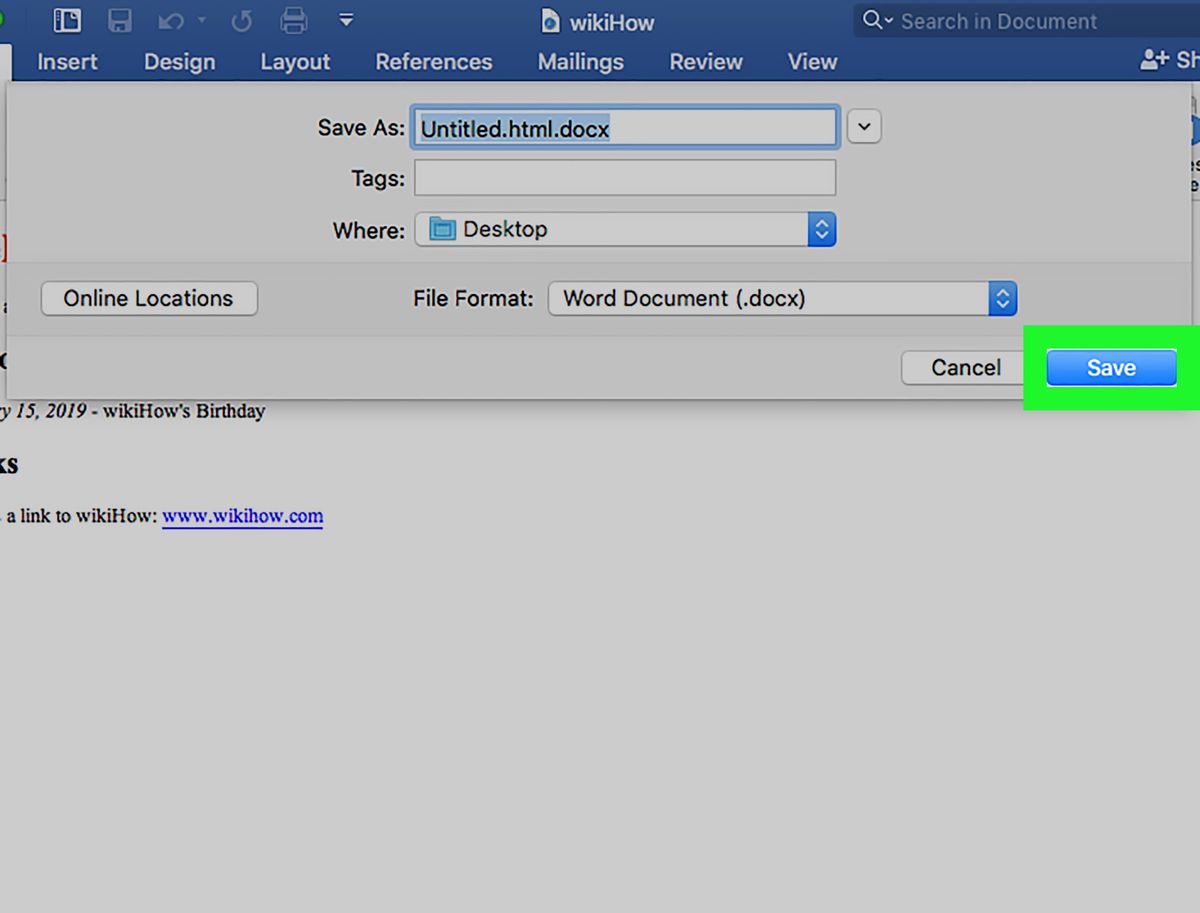Open the Design ribbon tab

coord(179,62)
